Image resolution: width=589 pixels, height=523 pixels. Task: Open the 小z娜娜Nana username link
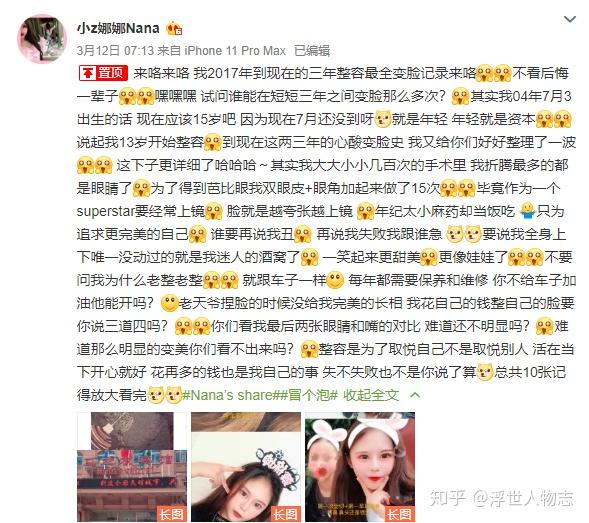click(x=118, y=28)
